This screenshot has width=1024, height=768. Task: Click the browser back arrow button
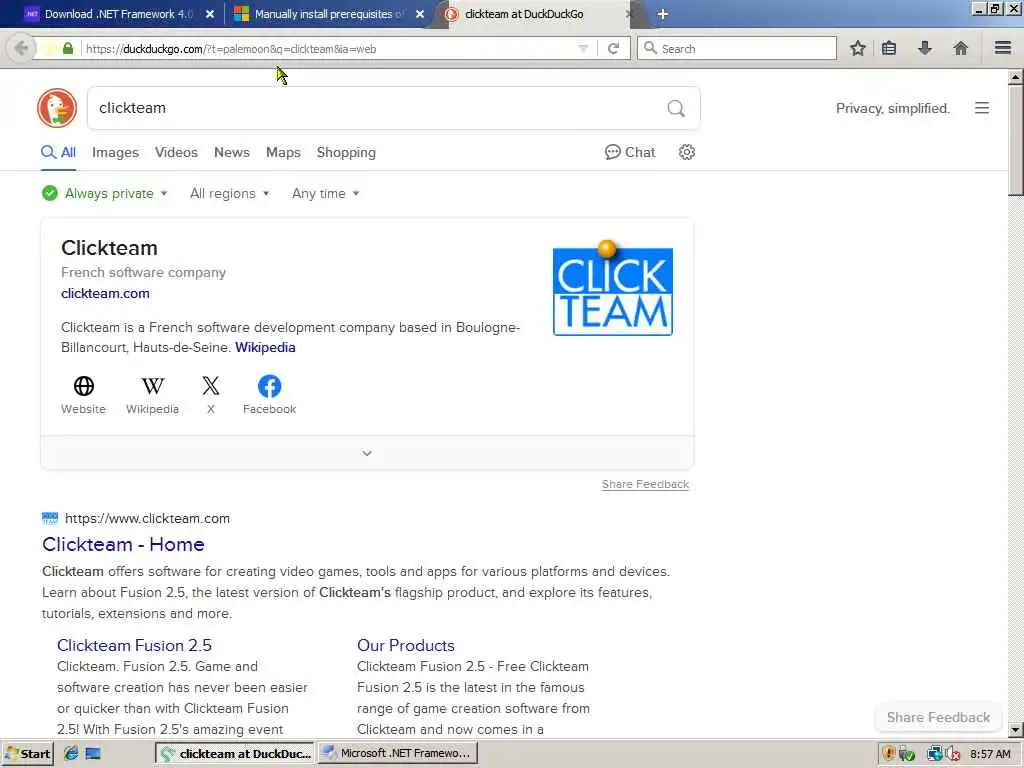[x=21, y=48]
